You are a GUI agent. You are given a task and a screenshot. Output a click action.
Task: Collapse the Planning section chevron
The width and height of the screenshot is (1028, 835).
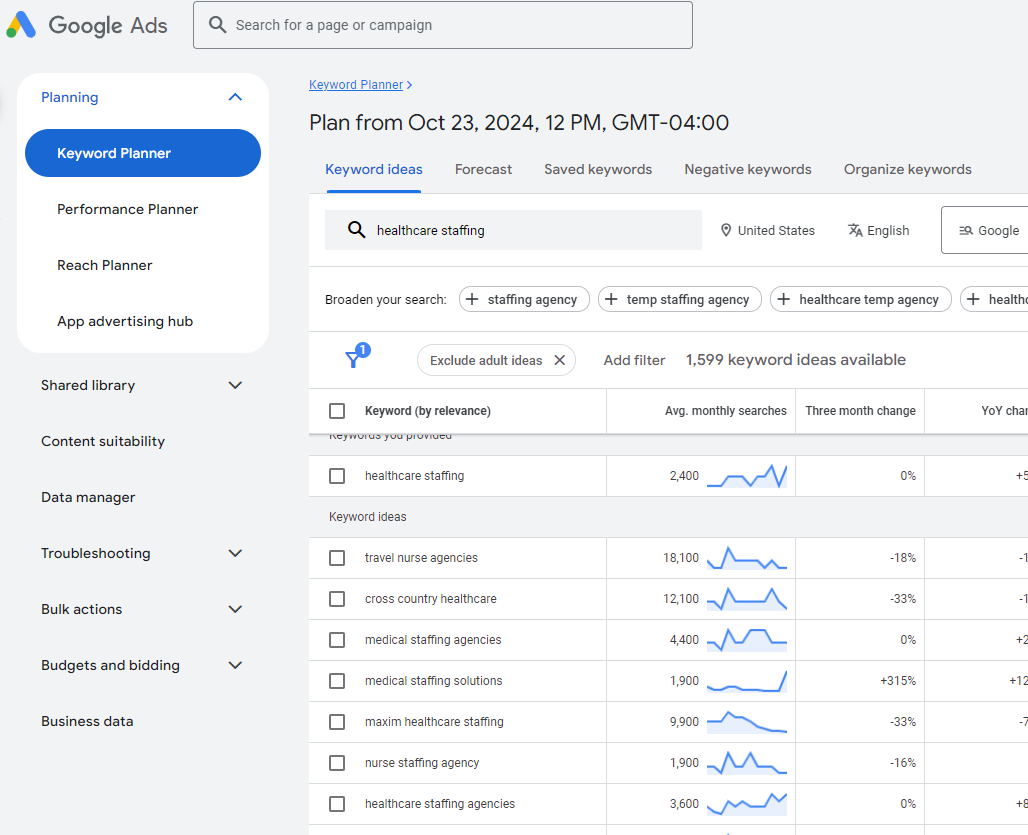pyautogui.click(x=235, y=97)
